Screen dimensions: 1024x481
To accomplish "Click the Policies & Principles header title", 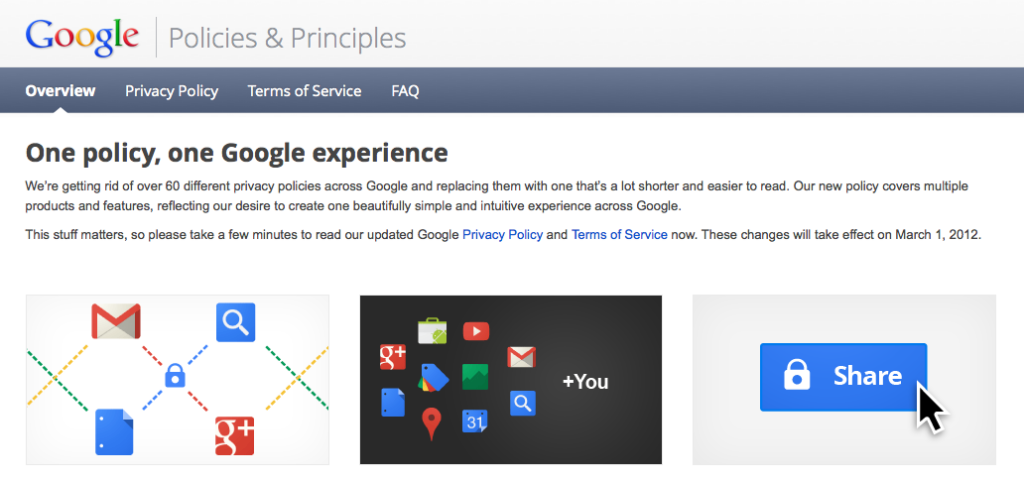I will pyautogui.click(x=287, y=39).
